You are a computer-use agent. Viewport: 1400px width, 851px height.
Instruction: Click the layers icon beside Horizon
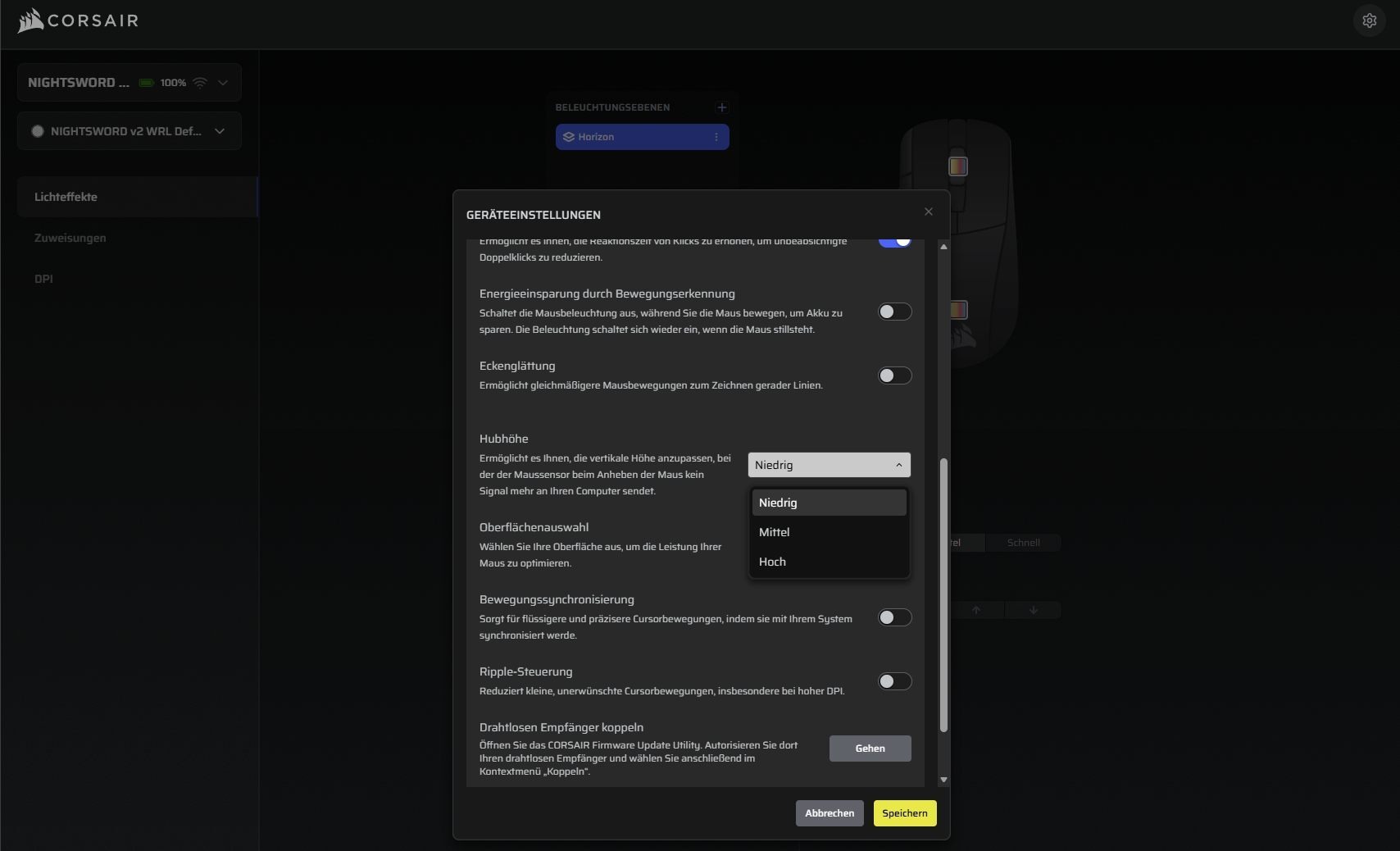(568, 137)
